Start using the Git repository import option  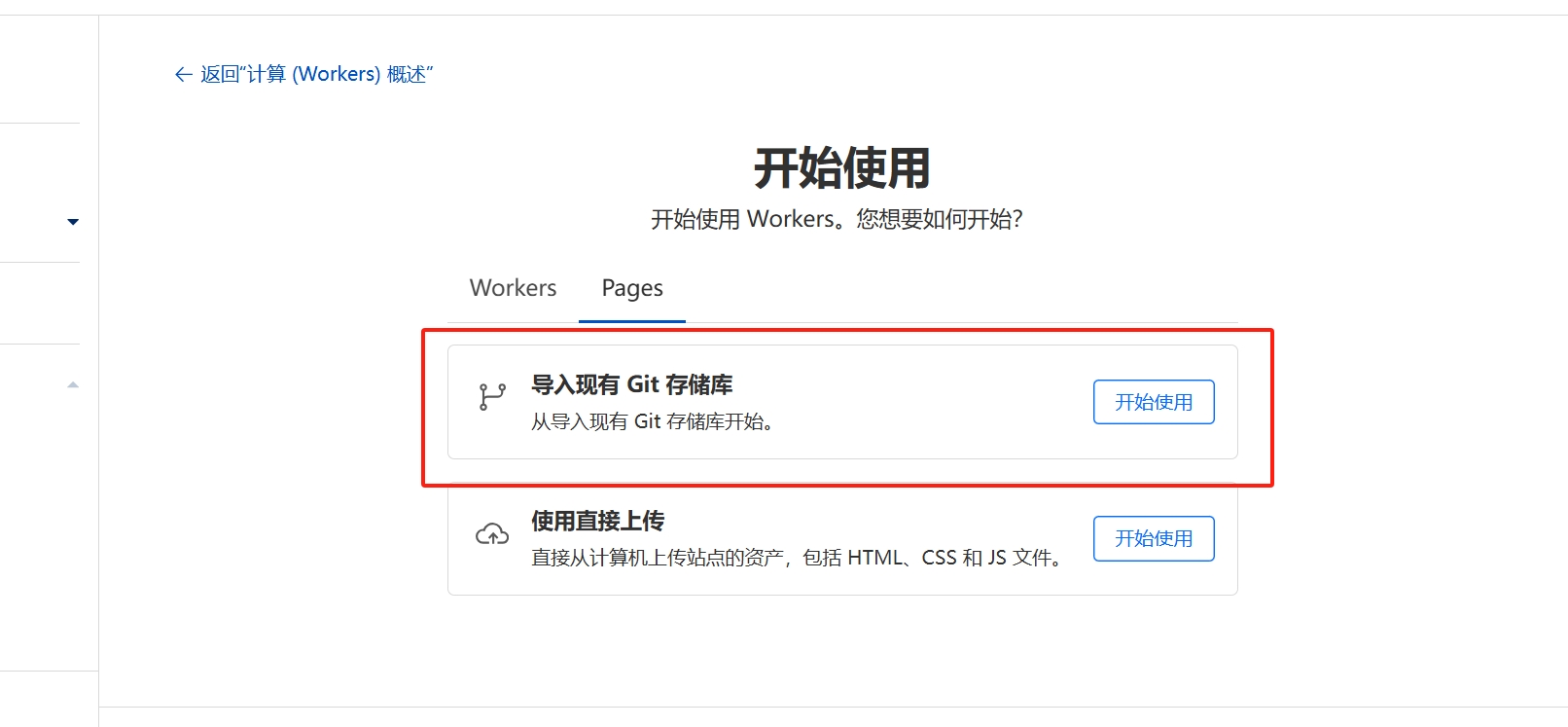click(1154, 402)
